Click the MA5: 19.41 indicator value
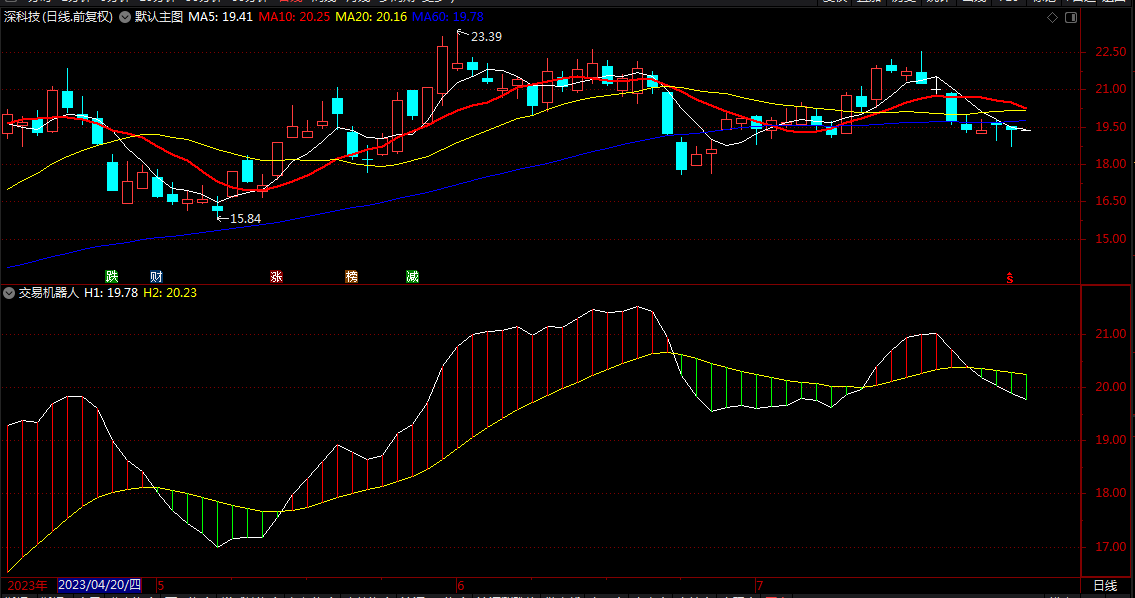1135x598 pixels. coord(221,17)
